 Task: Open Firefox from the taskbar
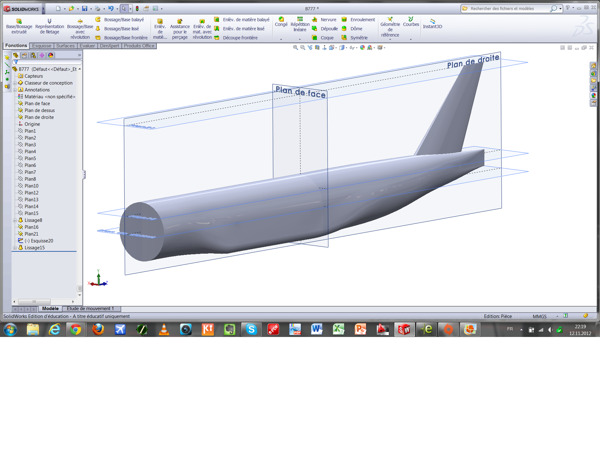pyautogui.click(x=98, y=329)
